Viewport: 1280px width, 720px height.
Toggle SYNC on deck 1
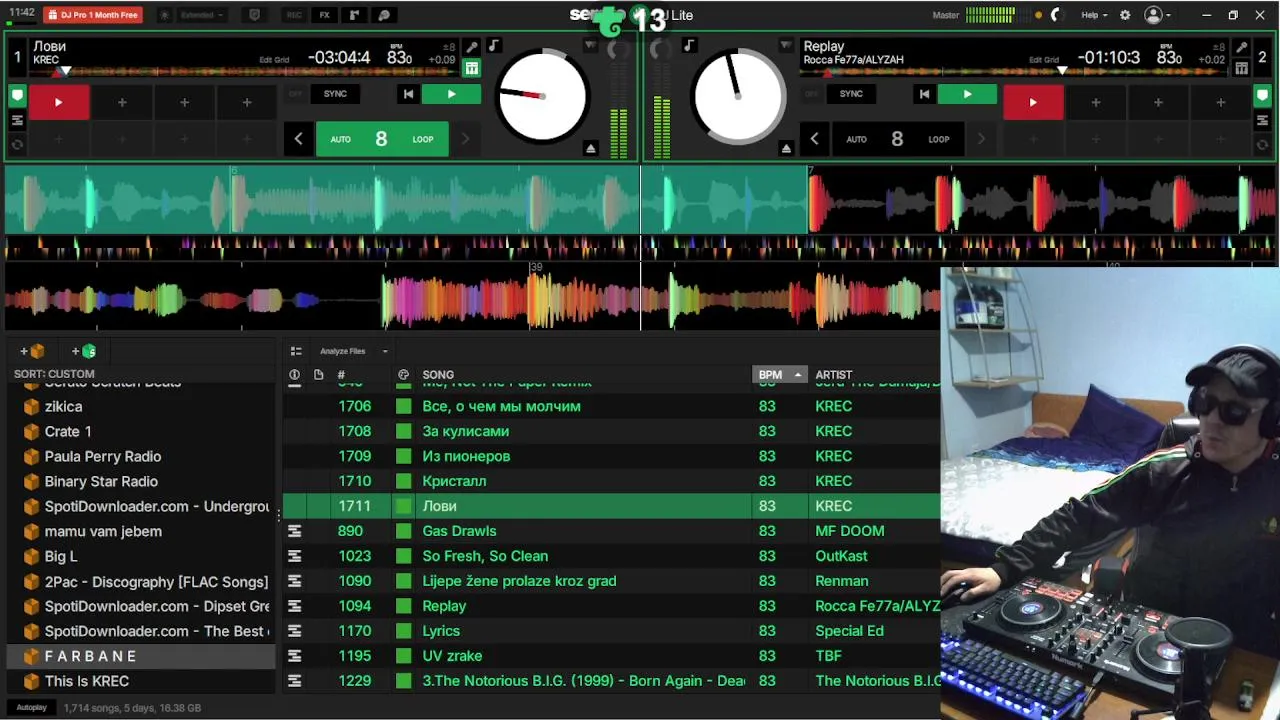(335, 94)
